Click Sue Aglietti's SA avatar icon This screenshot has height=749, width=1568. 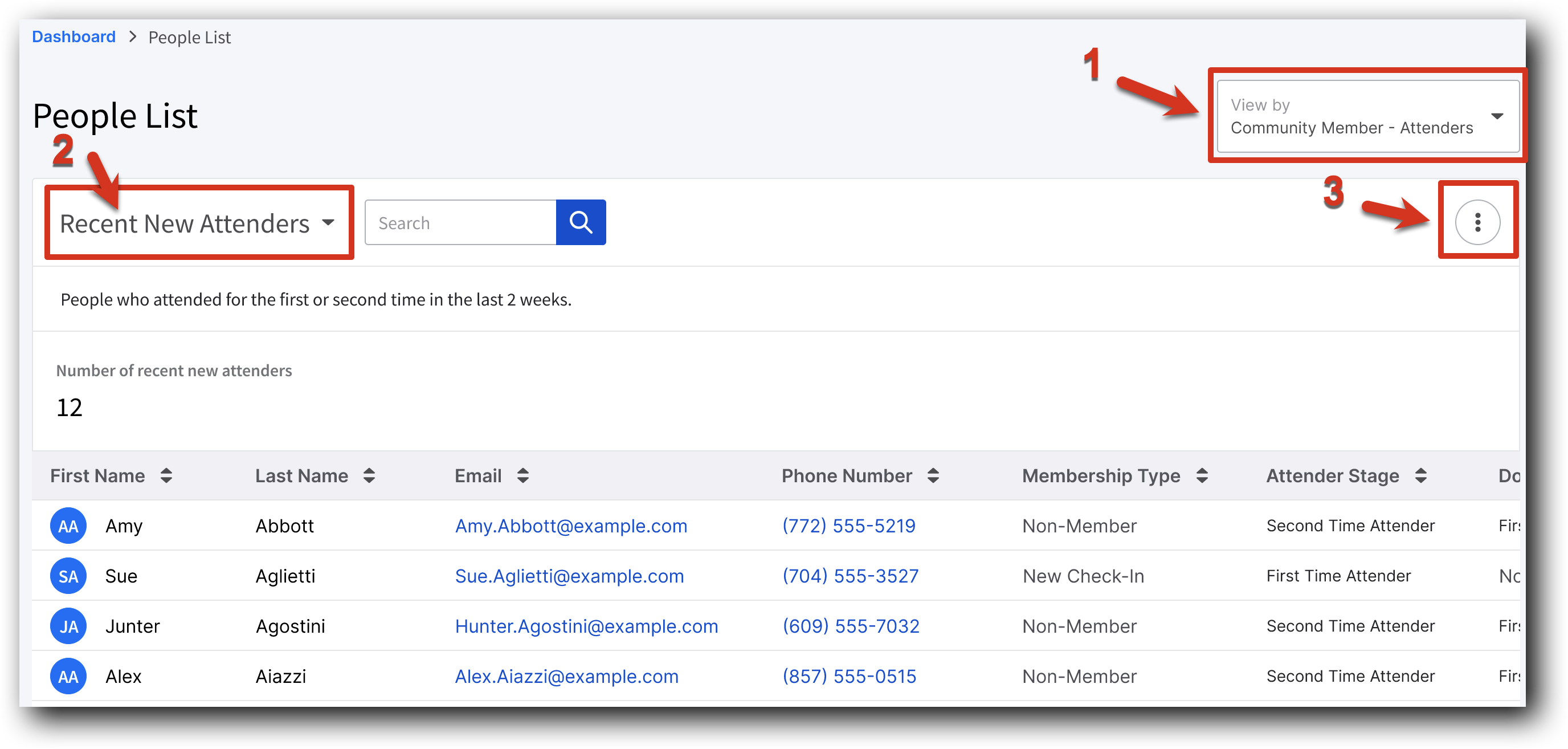coord(68,576)
